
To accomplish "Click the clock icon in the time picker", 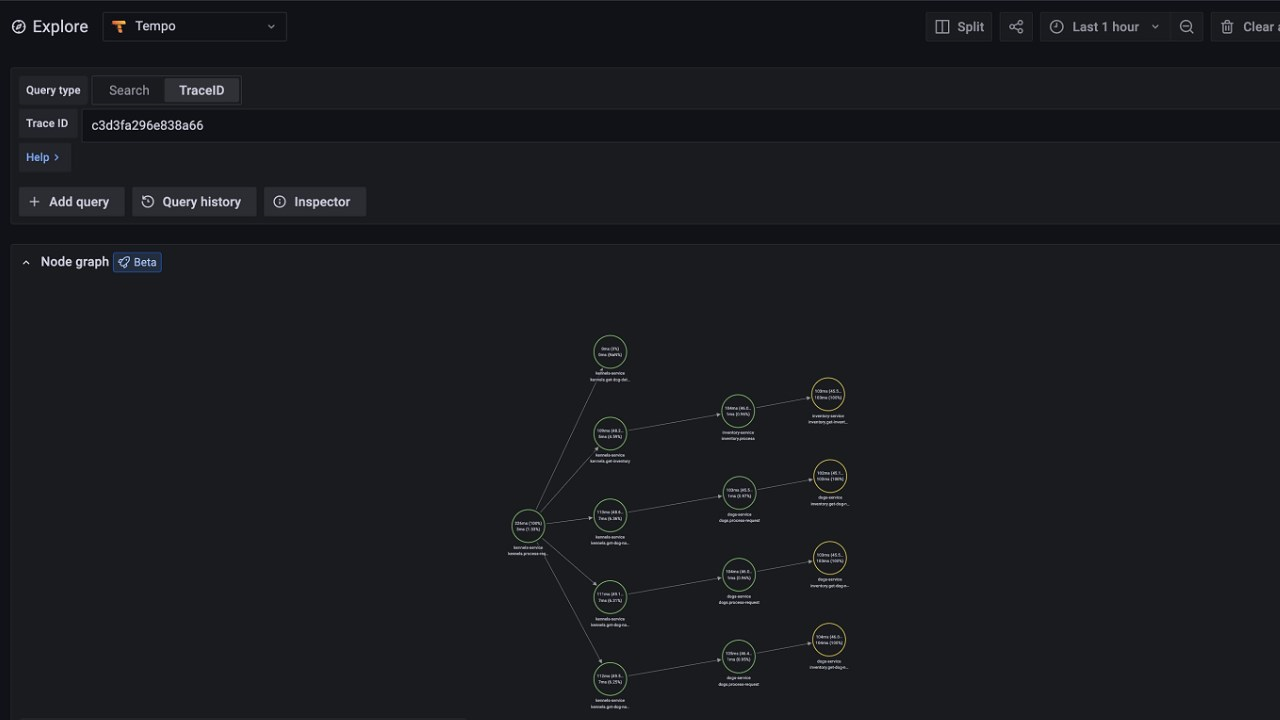I will (x=1057, y=26).
